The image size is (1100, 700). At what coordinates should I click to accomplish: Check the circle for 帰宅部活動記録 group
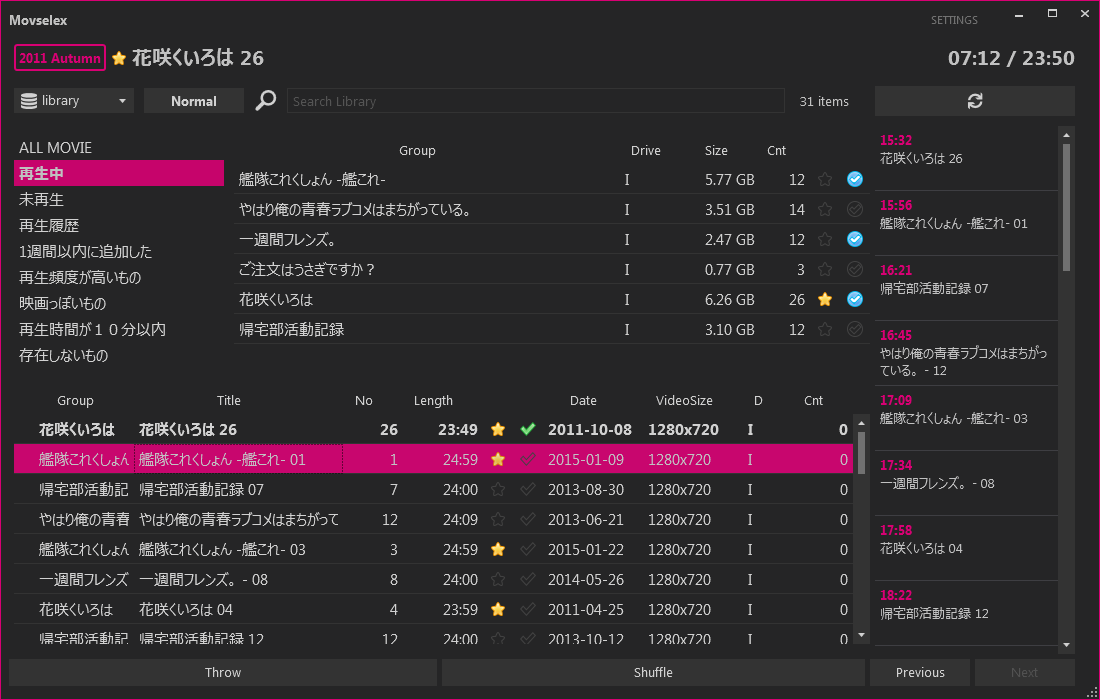coord(854,330)
